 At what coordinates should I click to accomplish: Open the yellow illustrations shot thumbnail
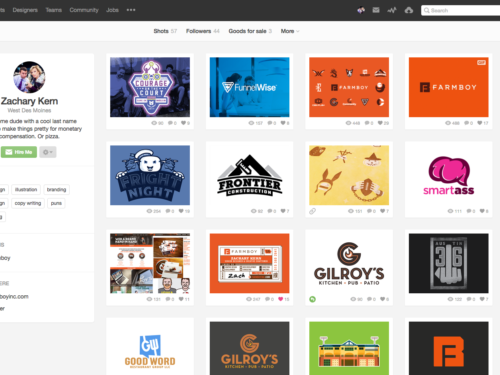pos(349,175)
